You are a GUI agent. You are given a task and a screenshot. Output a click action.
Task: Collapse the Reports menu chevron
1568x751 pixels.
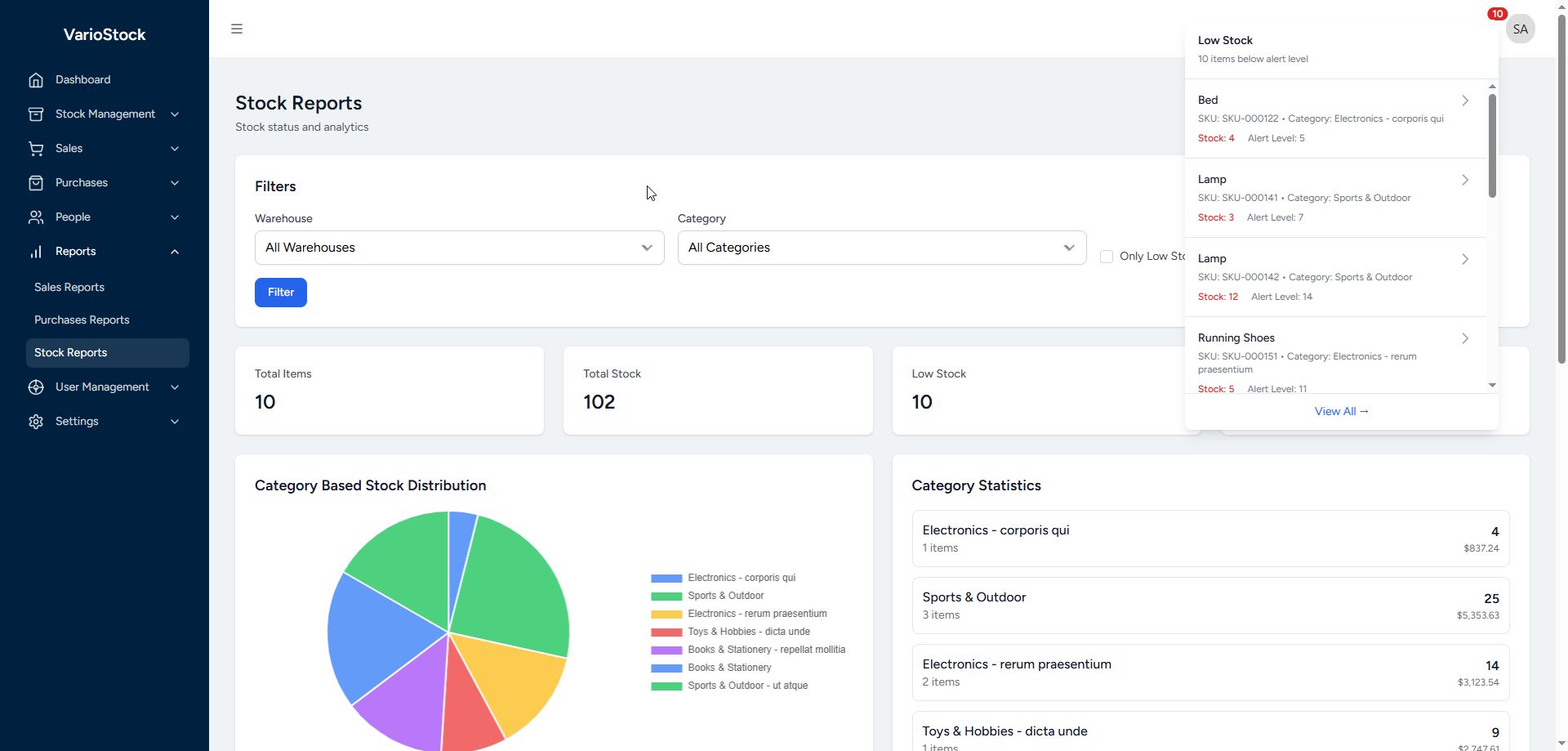(175, 252)
